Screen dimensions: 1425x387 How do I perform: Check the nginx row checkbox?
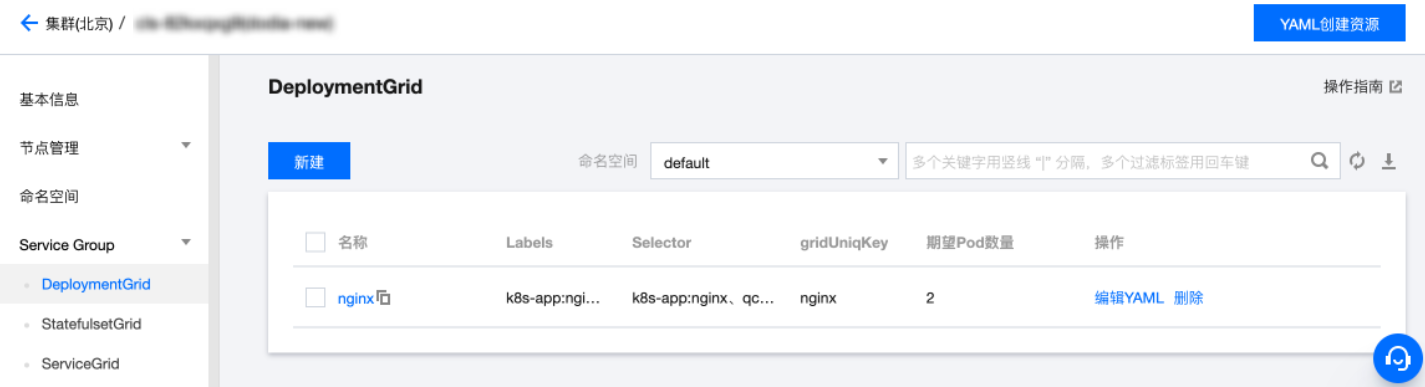click(315, 297)
